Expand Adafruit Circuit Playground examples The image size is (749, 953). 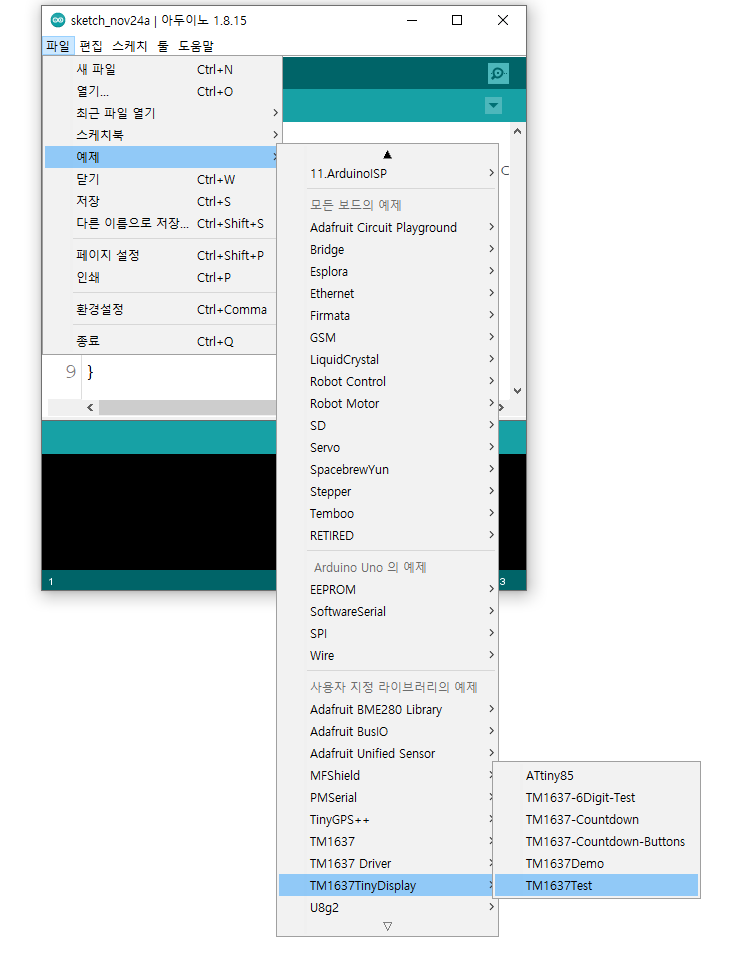tap(388, 227)
